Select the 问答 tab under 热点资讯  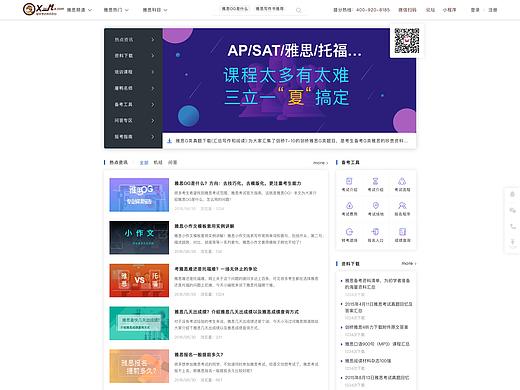pyautogui.click(x=172, y=163)
